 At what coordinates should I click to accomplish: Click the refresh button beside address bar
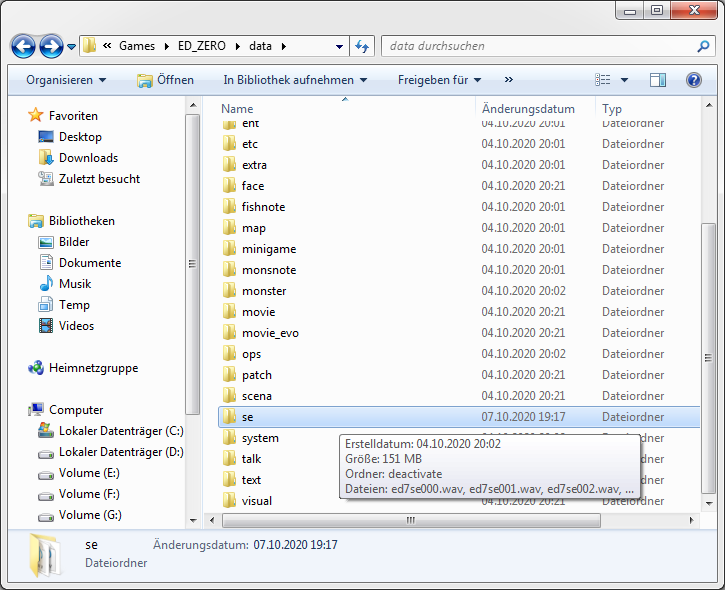tap(363, 46)
